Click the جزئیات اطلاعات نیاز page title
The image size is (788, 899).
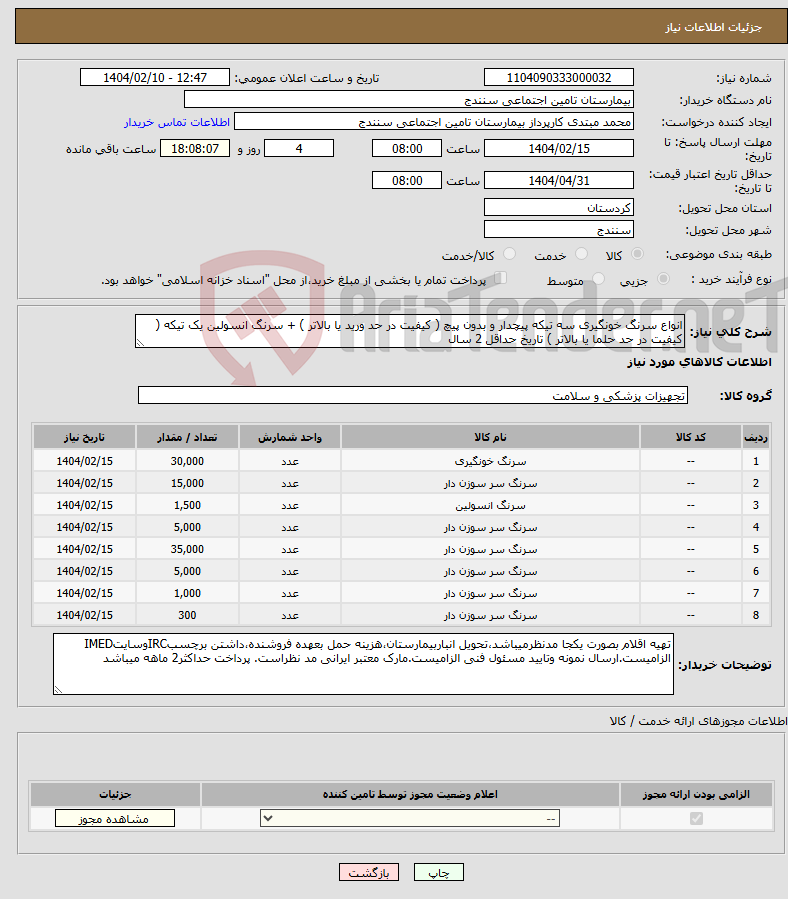tap(713, 27)
